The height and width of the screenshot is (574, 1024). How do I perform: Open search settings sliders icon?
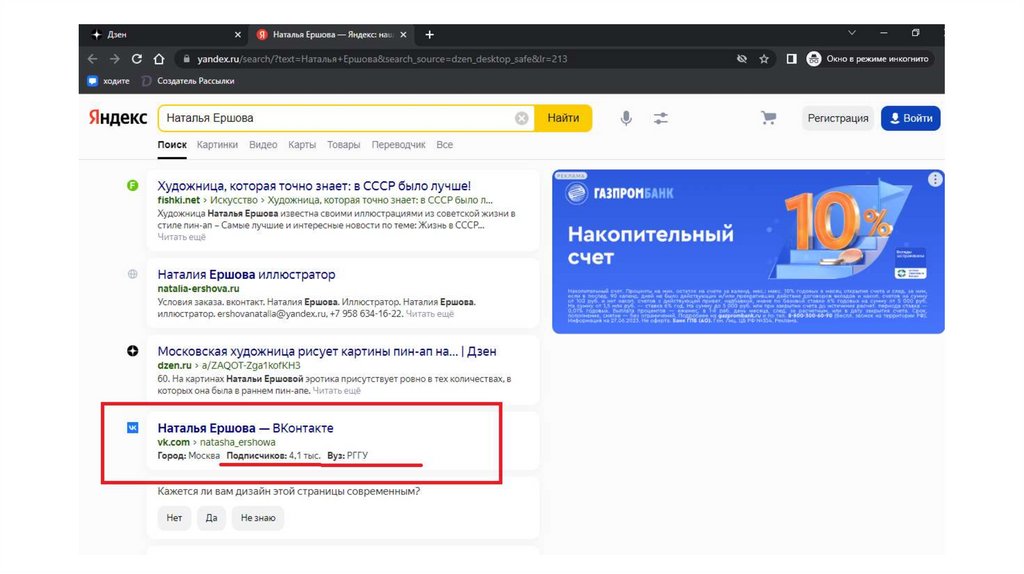(x=661, y=118)
